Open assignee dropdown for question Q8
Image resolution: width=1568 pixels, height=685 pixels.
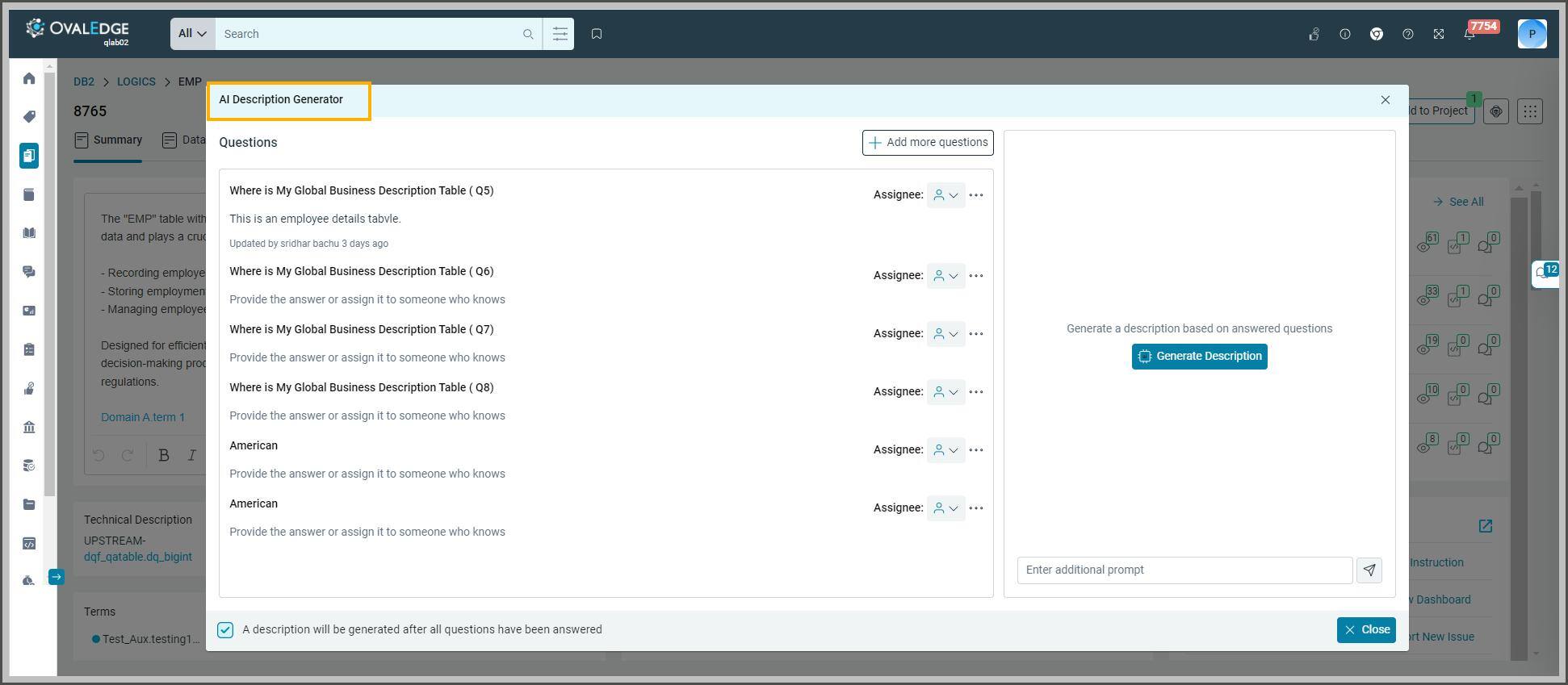(945, 392)
